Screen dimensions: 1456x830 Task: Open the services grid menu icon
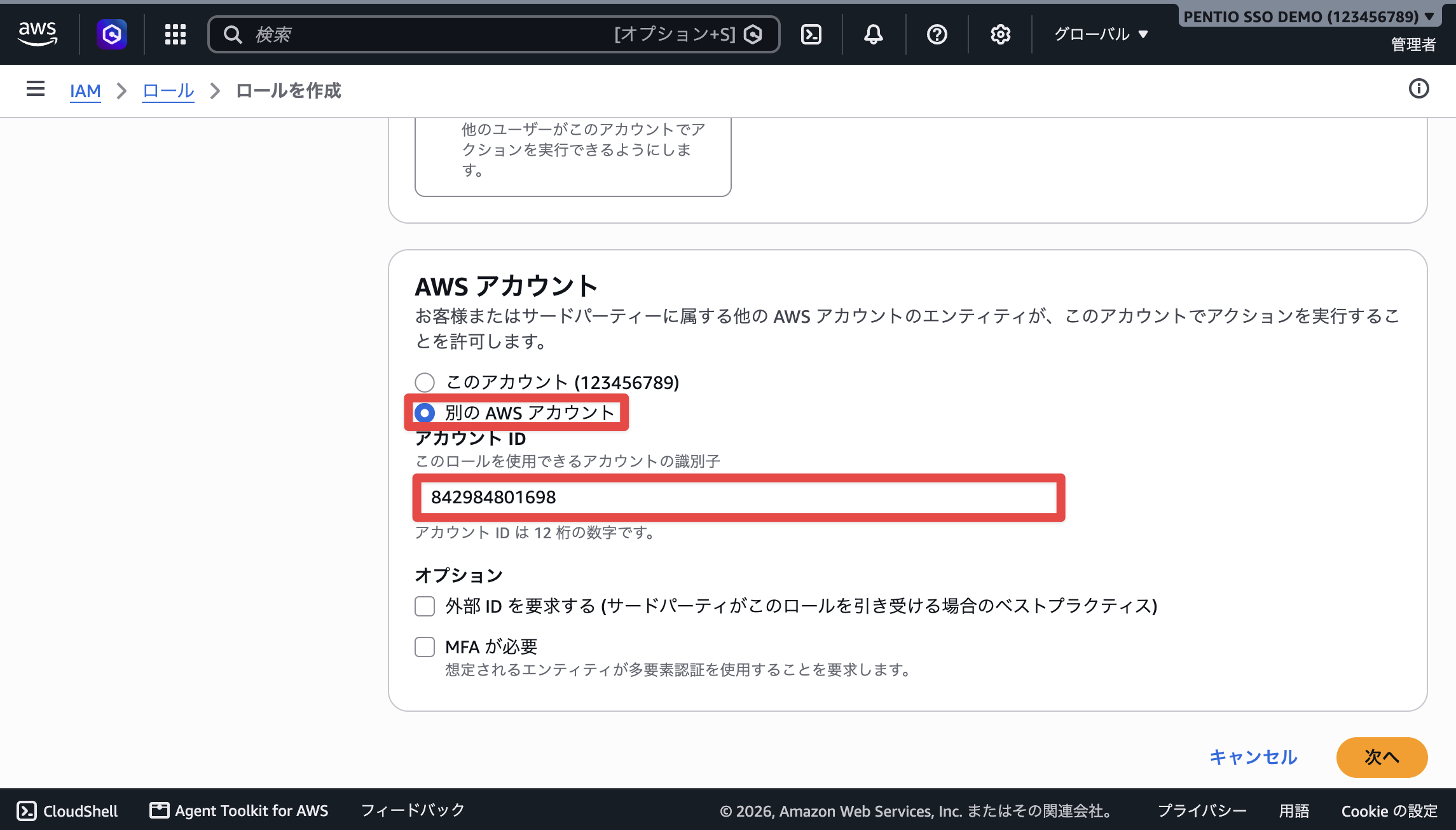[x=175, y=34]
